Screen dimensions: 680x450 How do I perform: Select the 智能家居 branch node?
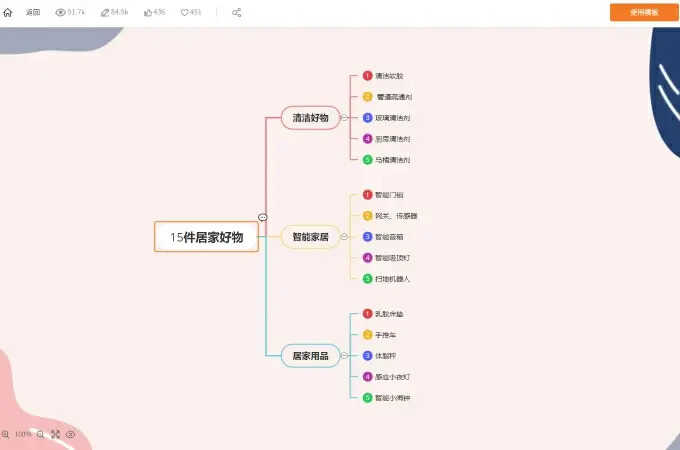311,237
